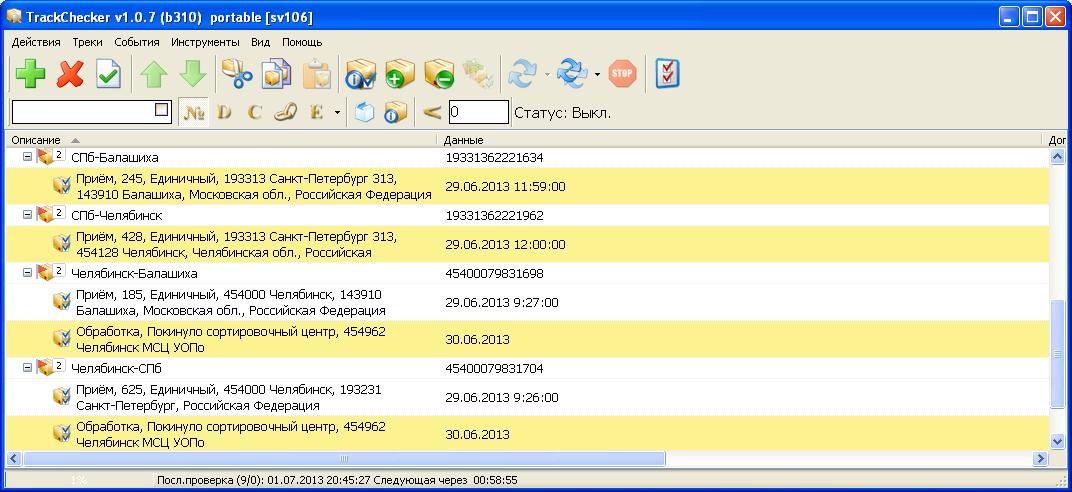Toggle the small checkbox inside search field

coord(162,111)
